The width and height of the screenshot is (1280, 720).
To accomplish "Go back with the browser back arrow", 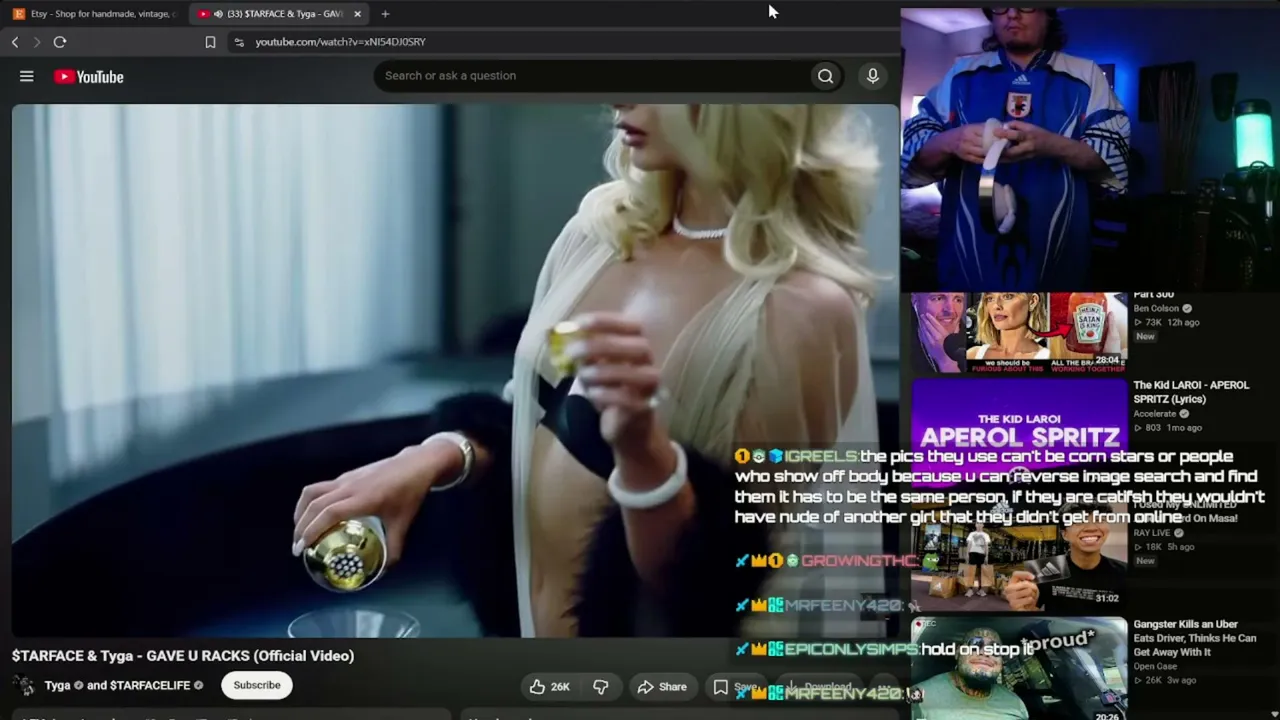I will [15, 42].
